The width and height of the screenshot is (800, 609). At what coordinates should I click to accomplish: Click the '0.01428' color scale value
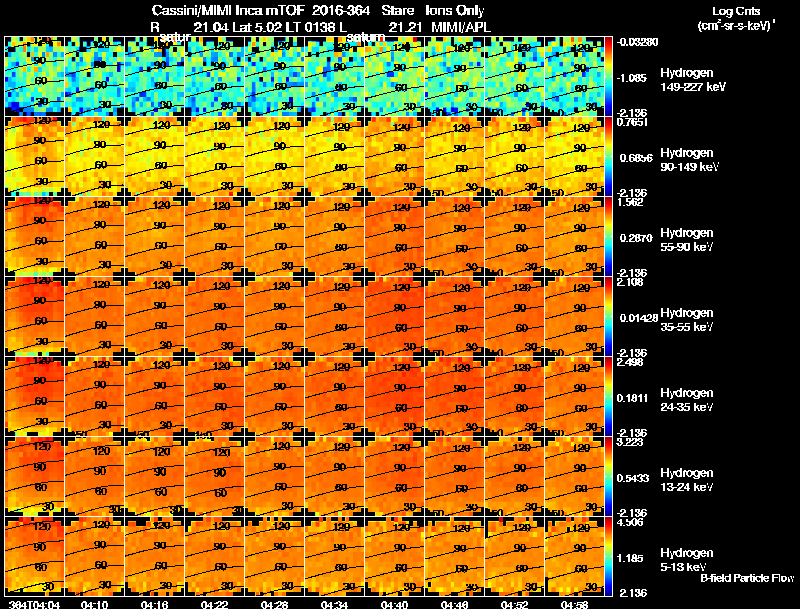[x=639, y=318]
